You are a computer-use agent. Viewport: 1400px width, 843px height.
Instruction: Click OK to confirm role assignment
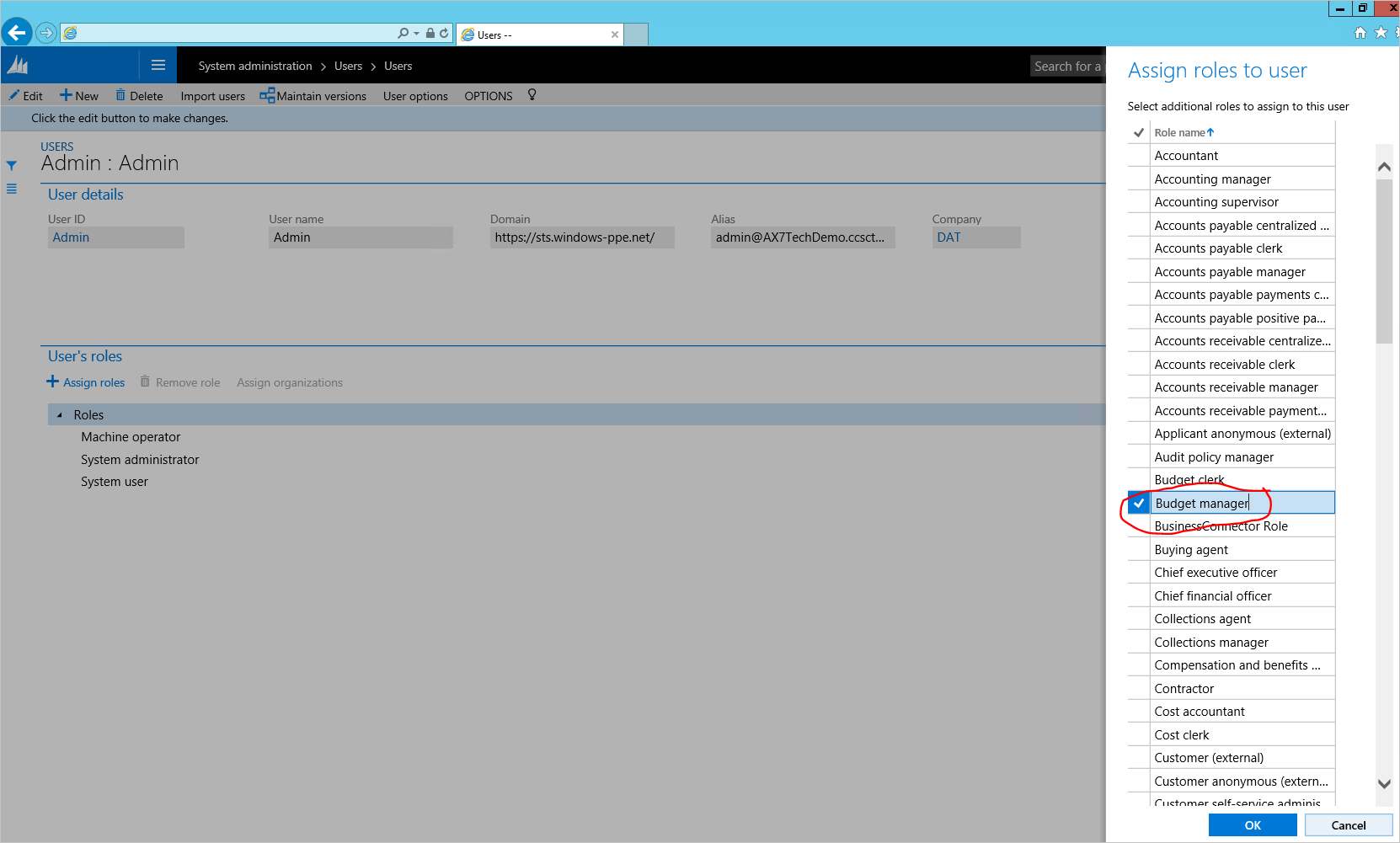[1253, 825]
